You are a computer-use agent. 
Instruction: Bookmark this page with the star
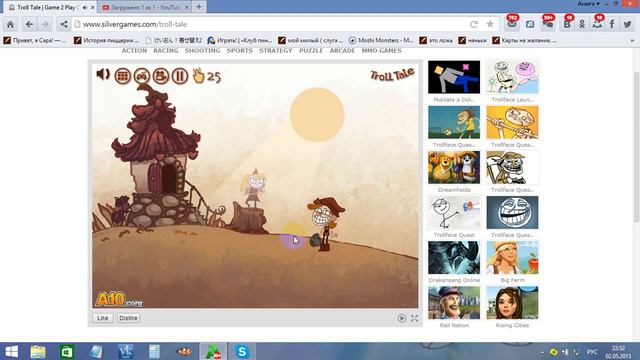point(490,24)
